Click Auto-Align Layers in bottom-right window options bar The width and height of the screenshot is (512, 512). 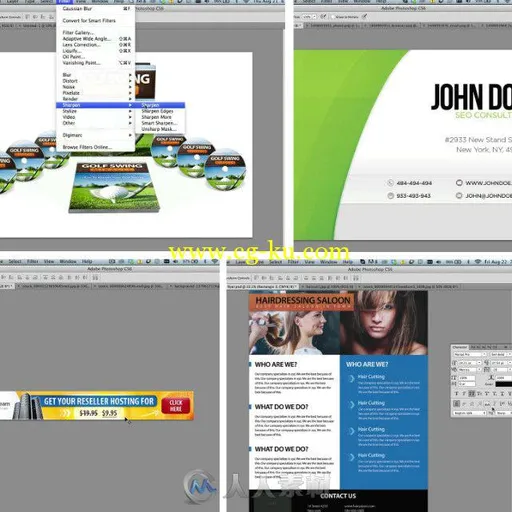(355, 278)
